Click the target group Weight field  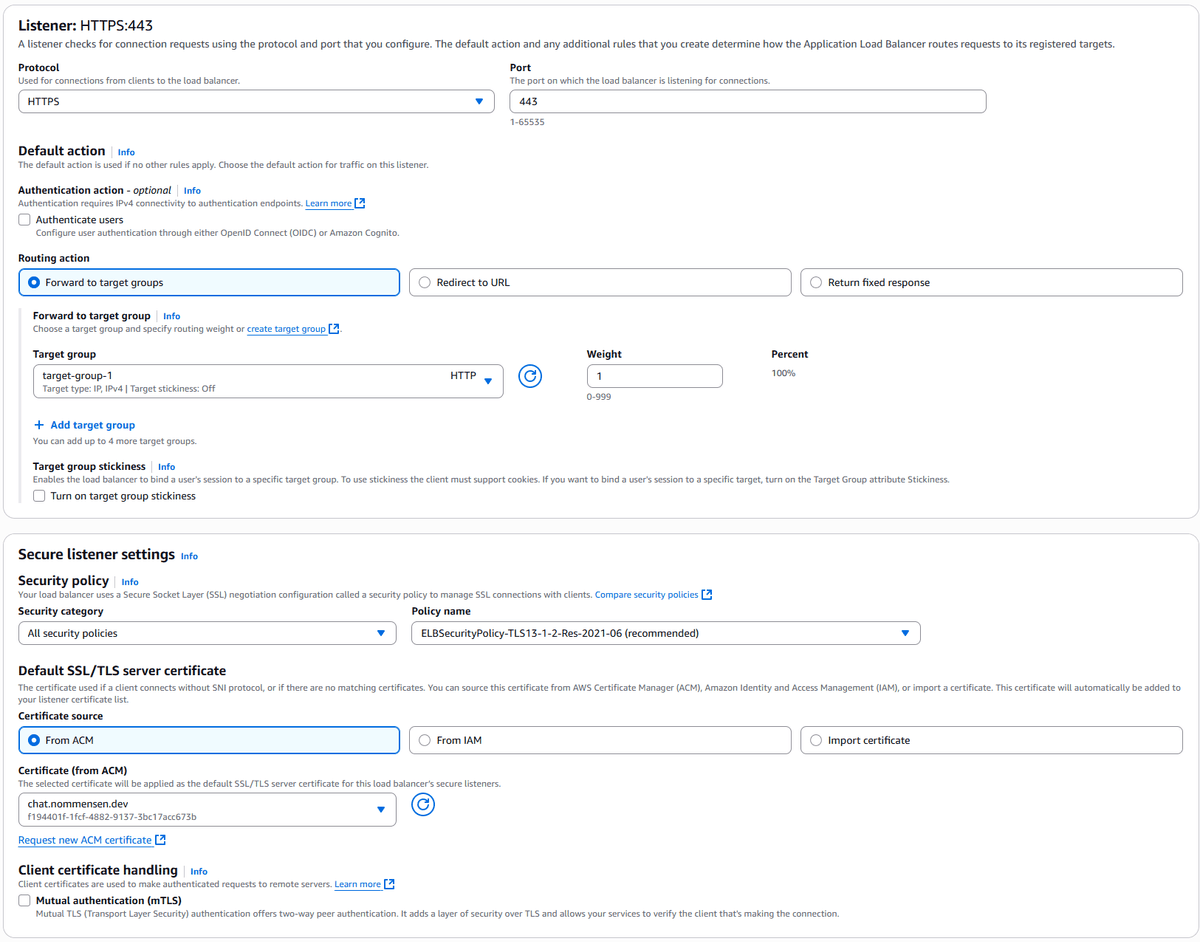(654, 376)
